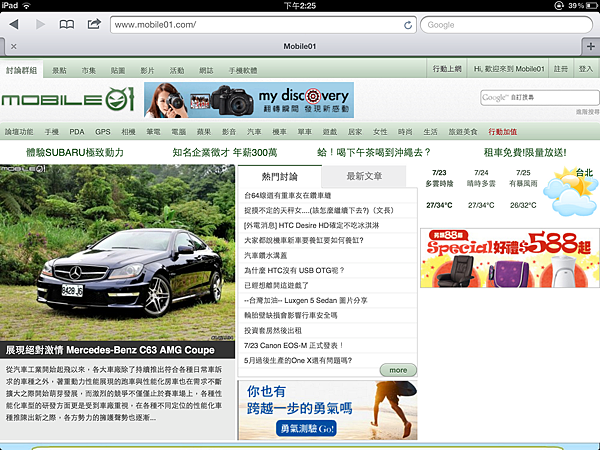This screenshot has height=450, width=600.
Task: Click the 註冊 register link
Action: (561, 69)
